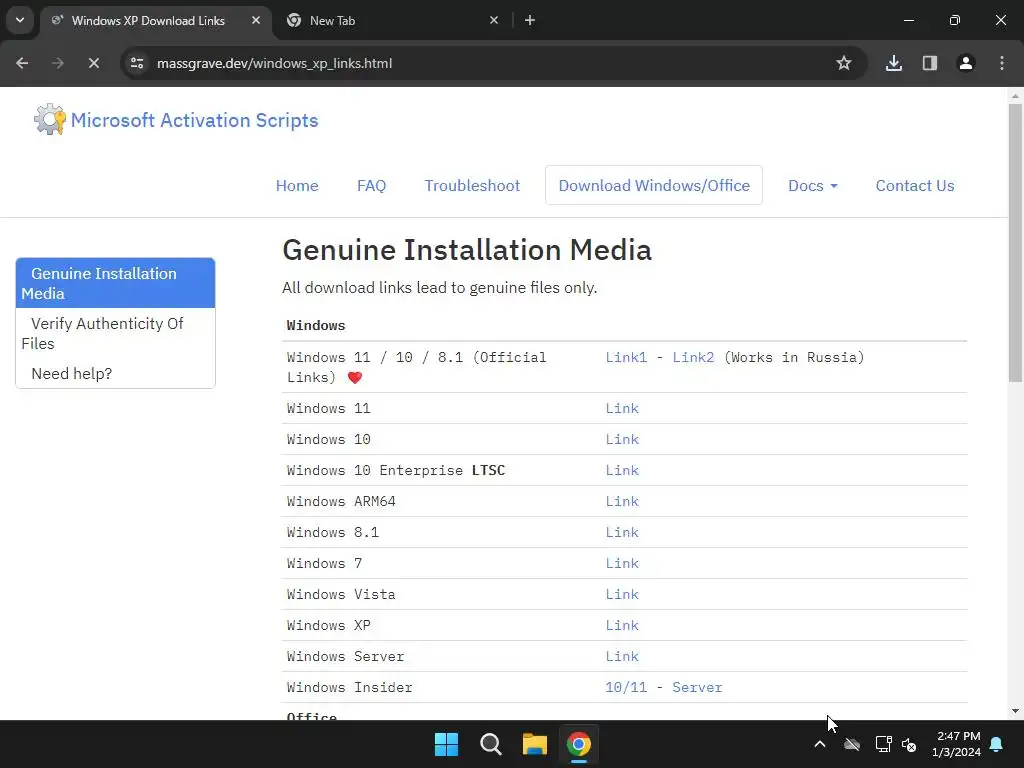Image resolution: width=1024 pixels, height=768 pixels.
Task: Open the Troubleshoot nav item
Action: pos(472,185)
